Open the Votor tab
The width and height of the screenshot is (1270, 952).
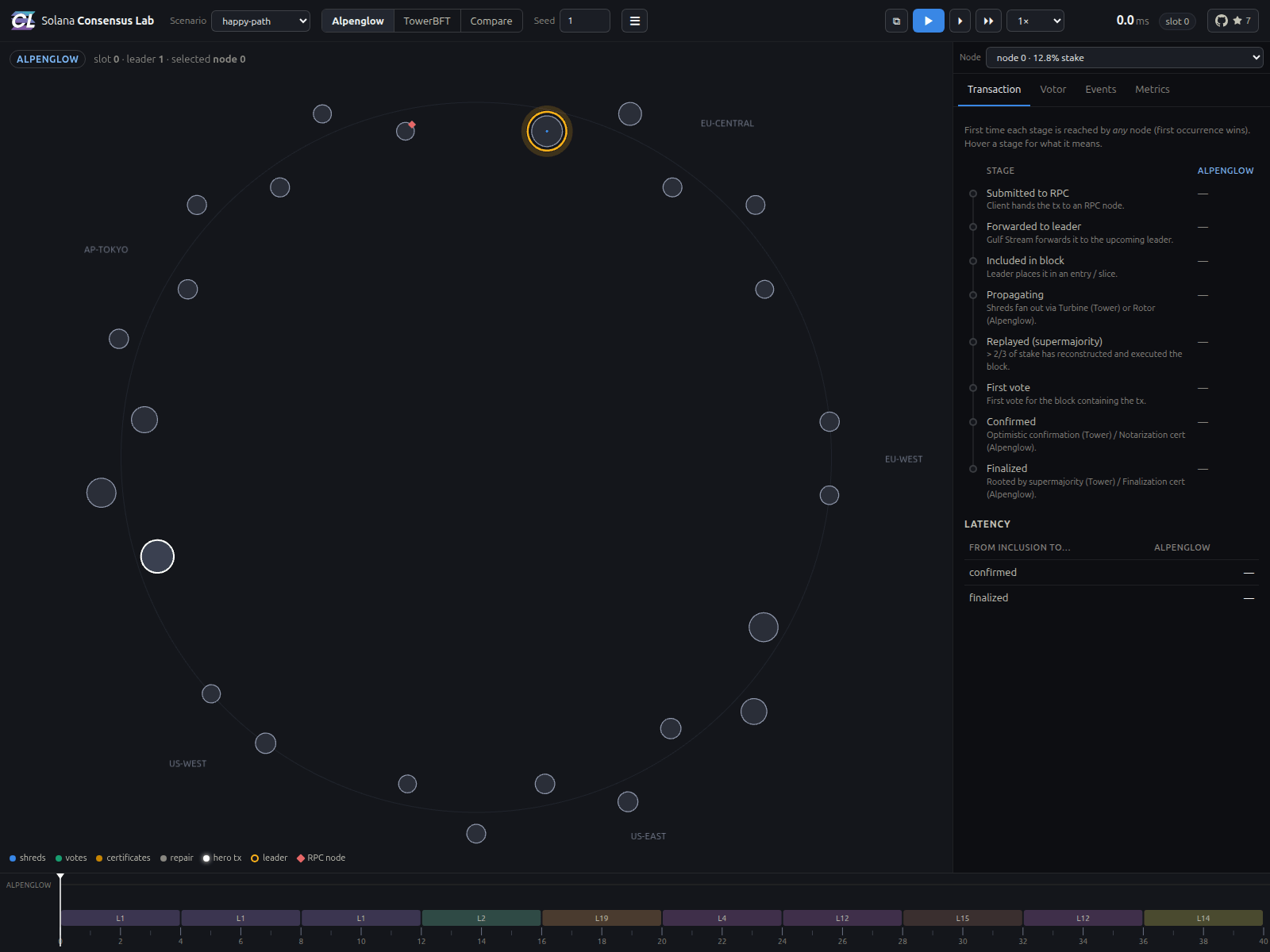point(1053,90)
